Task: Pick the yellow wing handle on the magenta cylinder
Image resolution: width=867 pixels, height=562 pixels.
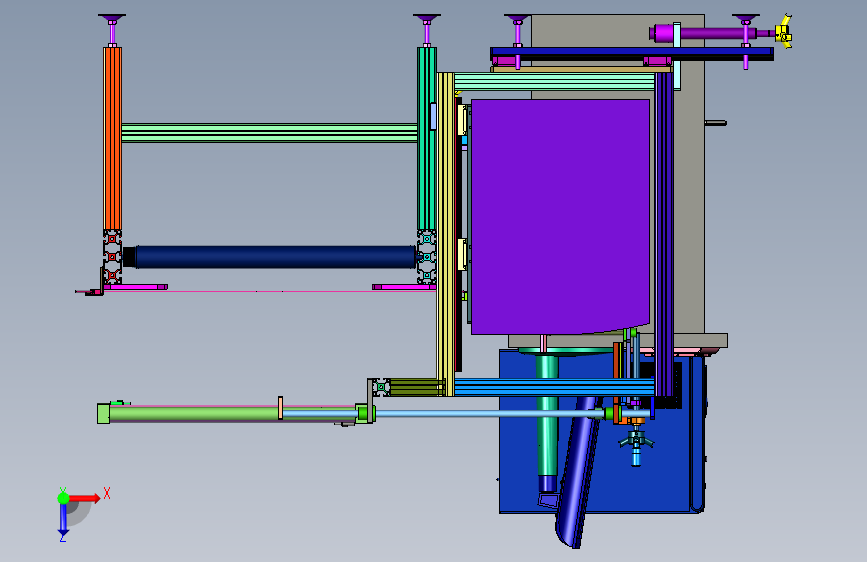Action: (784, 32)
